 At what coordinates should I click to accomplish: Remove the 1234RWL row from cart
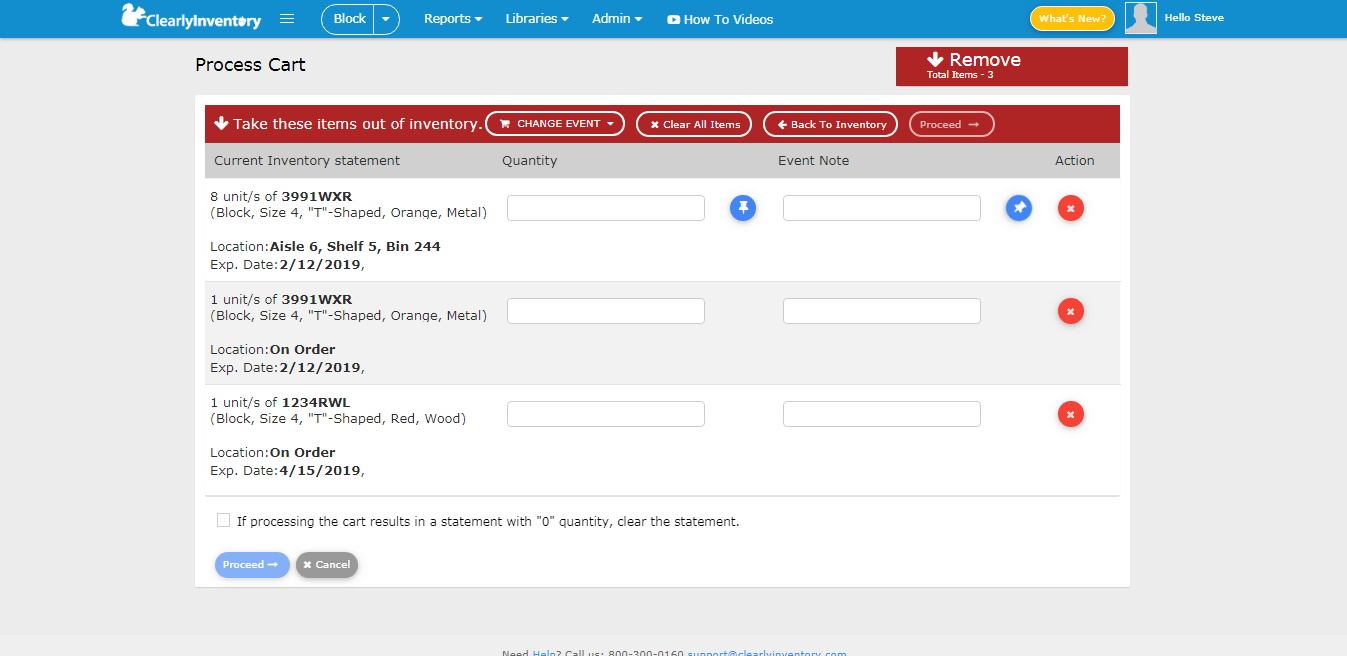pyautogui.click(x=1071, y=414)
